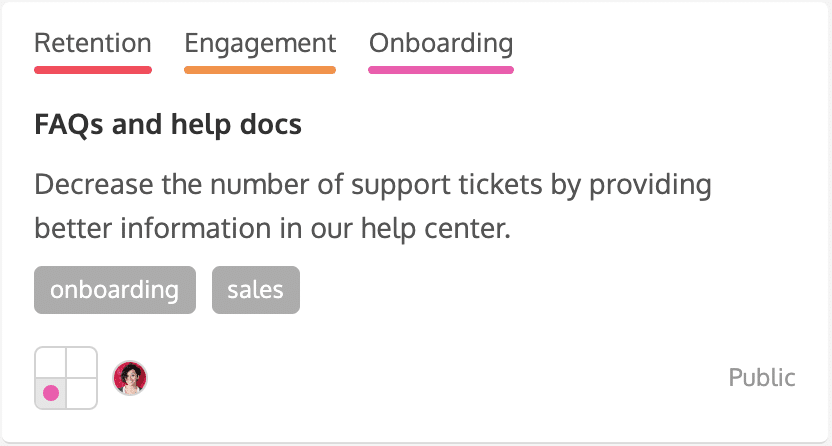This screenshot has height=446, width=832.
Task: Click the orange bar under Engagement
Action: [260, 70]
